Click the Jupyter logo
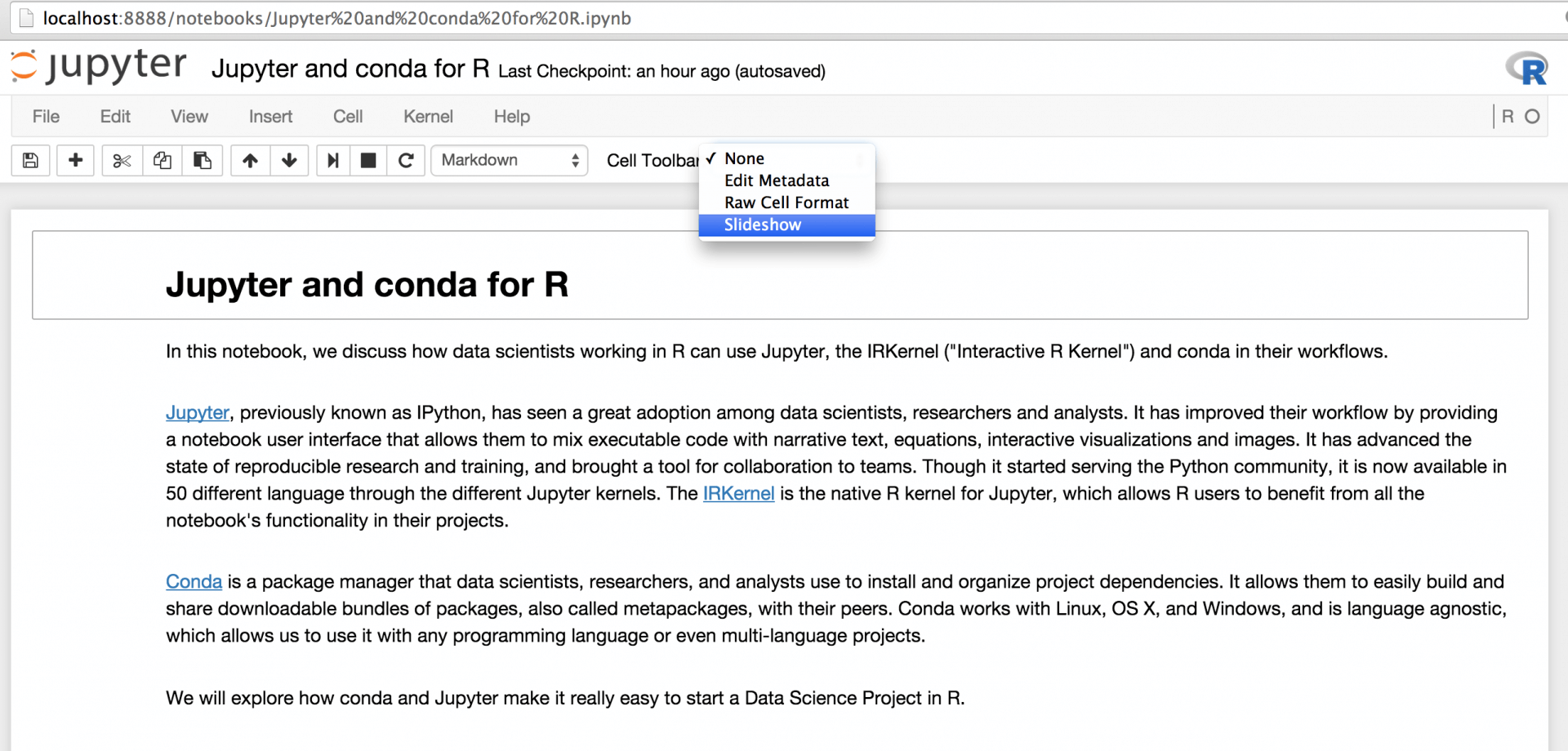Viewport: 1568px width, 751px height. 99,67
